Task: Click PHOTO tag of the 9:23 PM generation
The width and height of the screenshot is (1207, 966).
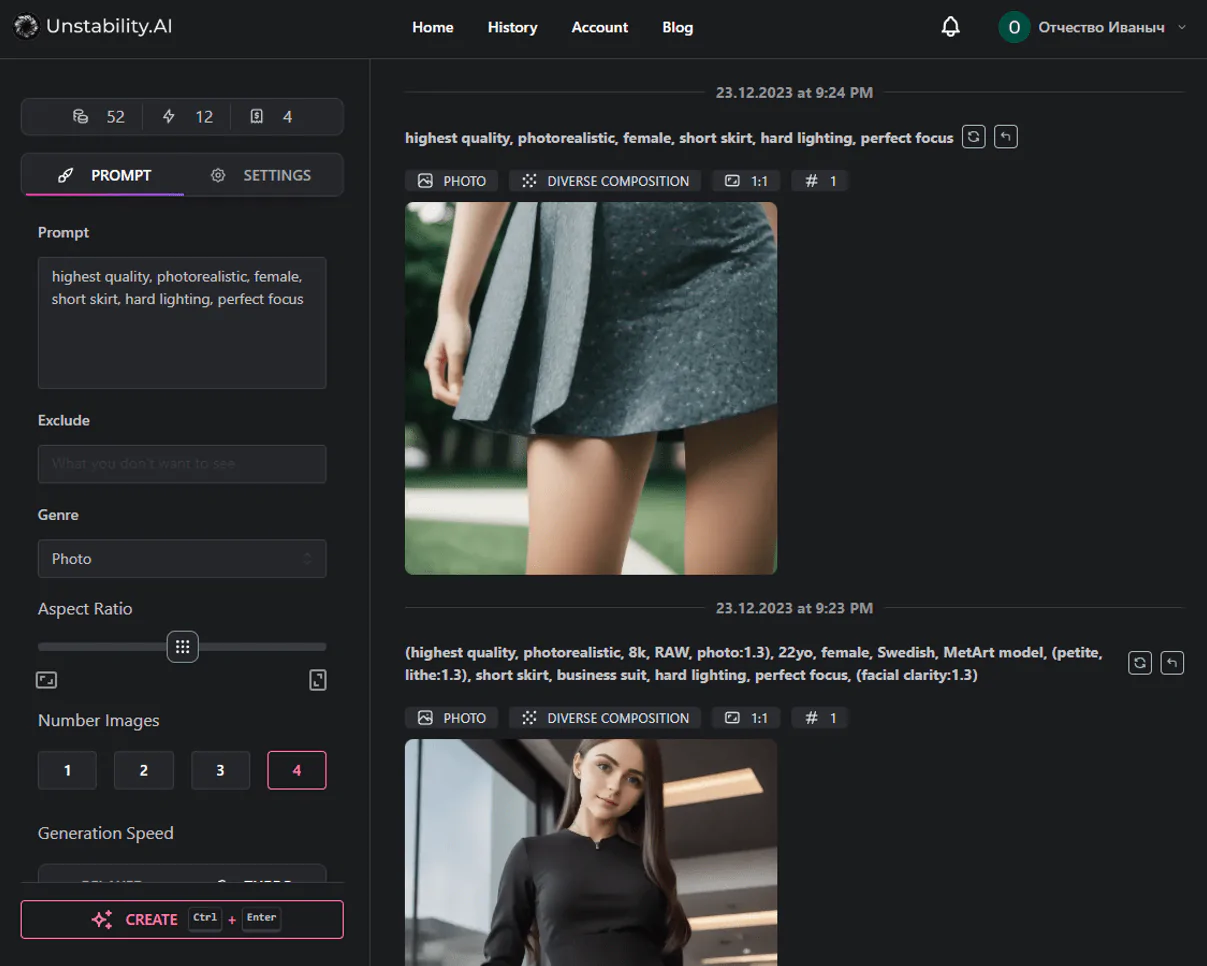Action: tap(452, 718)
